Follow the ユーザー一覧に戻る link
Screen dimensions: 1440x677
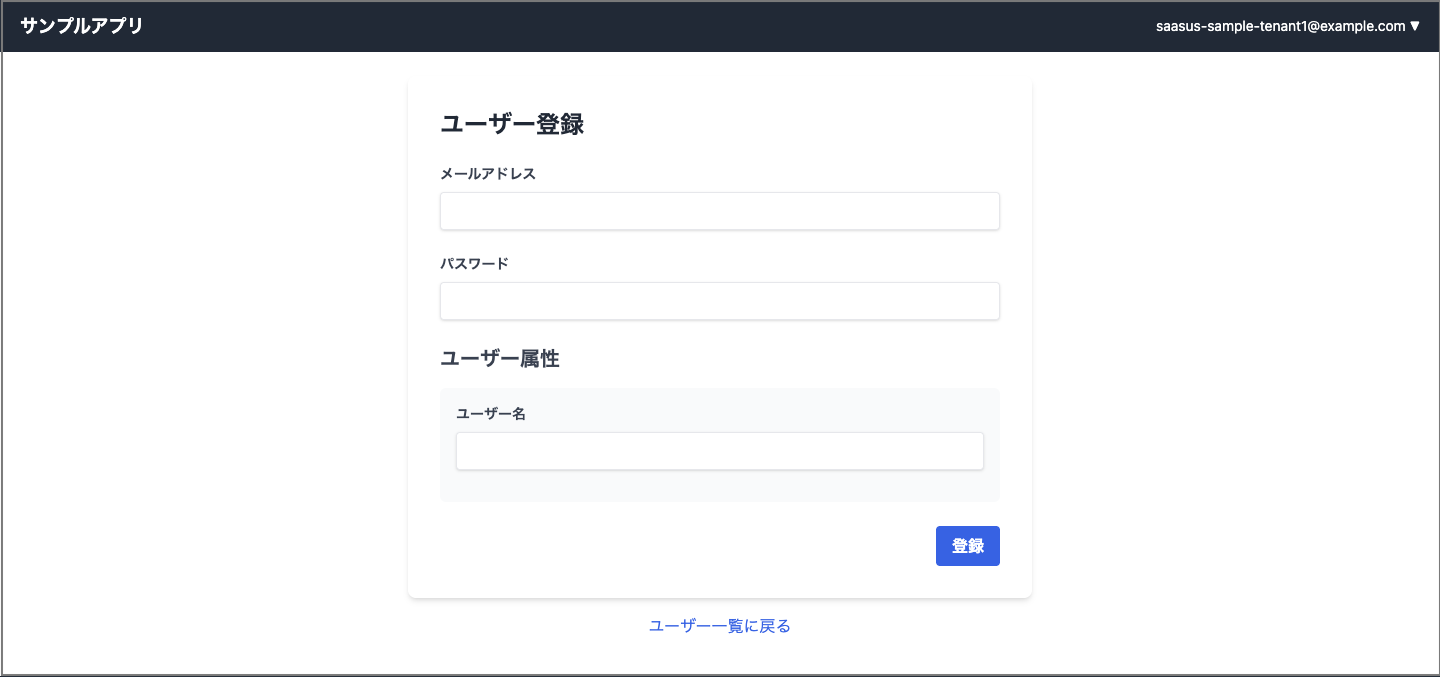tap(719, 626)
